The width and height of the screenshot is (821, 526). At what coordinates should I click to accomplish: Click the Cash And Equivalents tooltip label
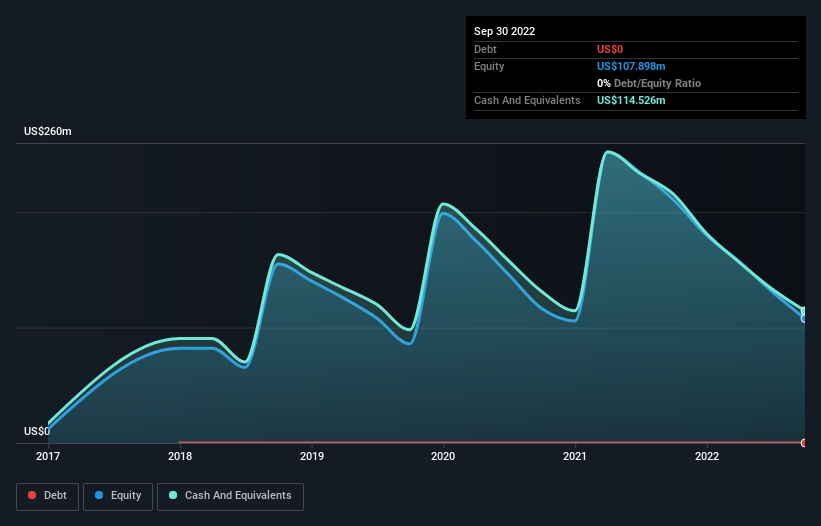tap(527, 100)
